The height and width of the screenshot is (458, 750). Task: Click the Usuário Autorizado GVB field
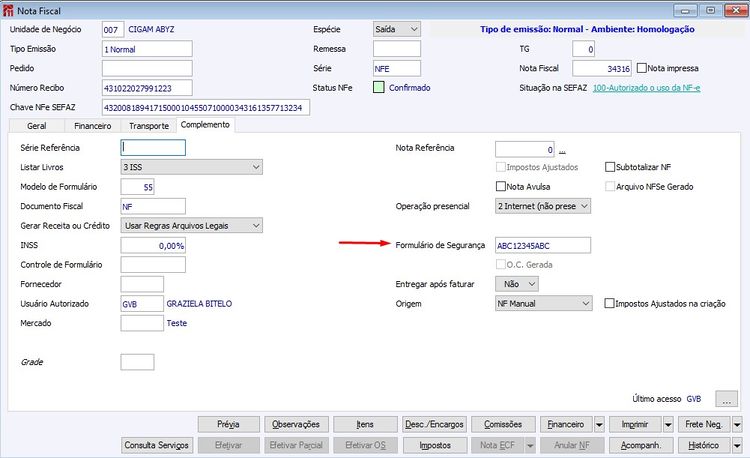pyautogui.click(x=142, y=304)
